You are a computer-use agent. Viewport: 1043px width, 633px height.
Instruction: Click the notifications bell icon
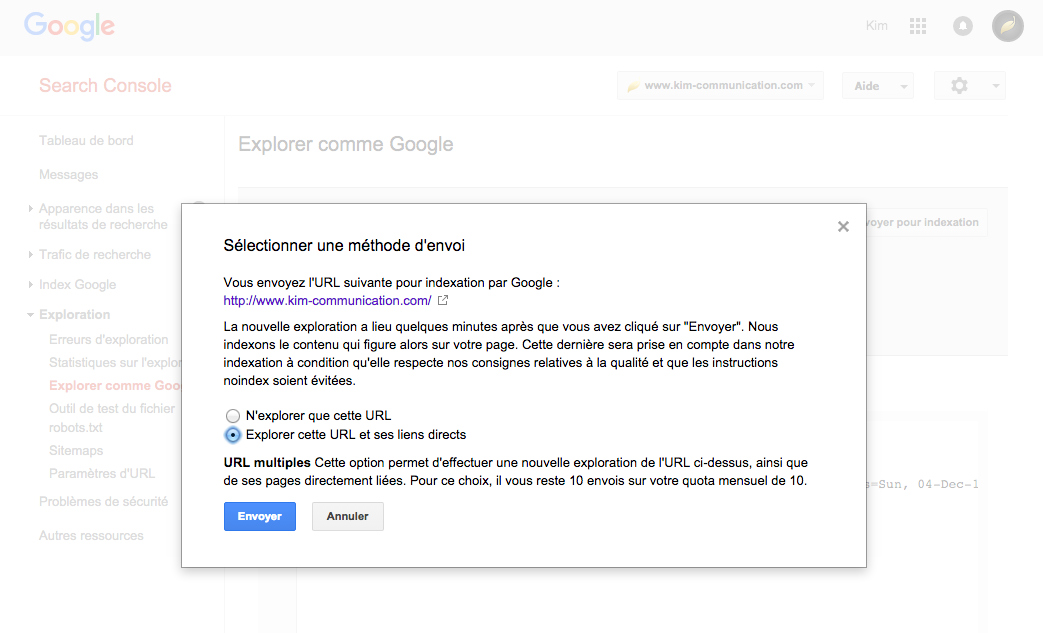(963, 27)
